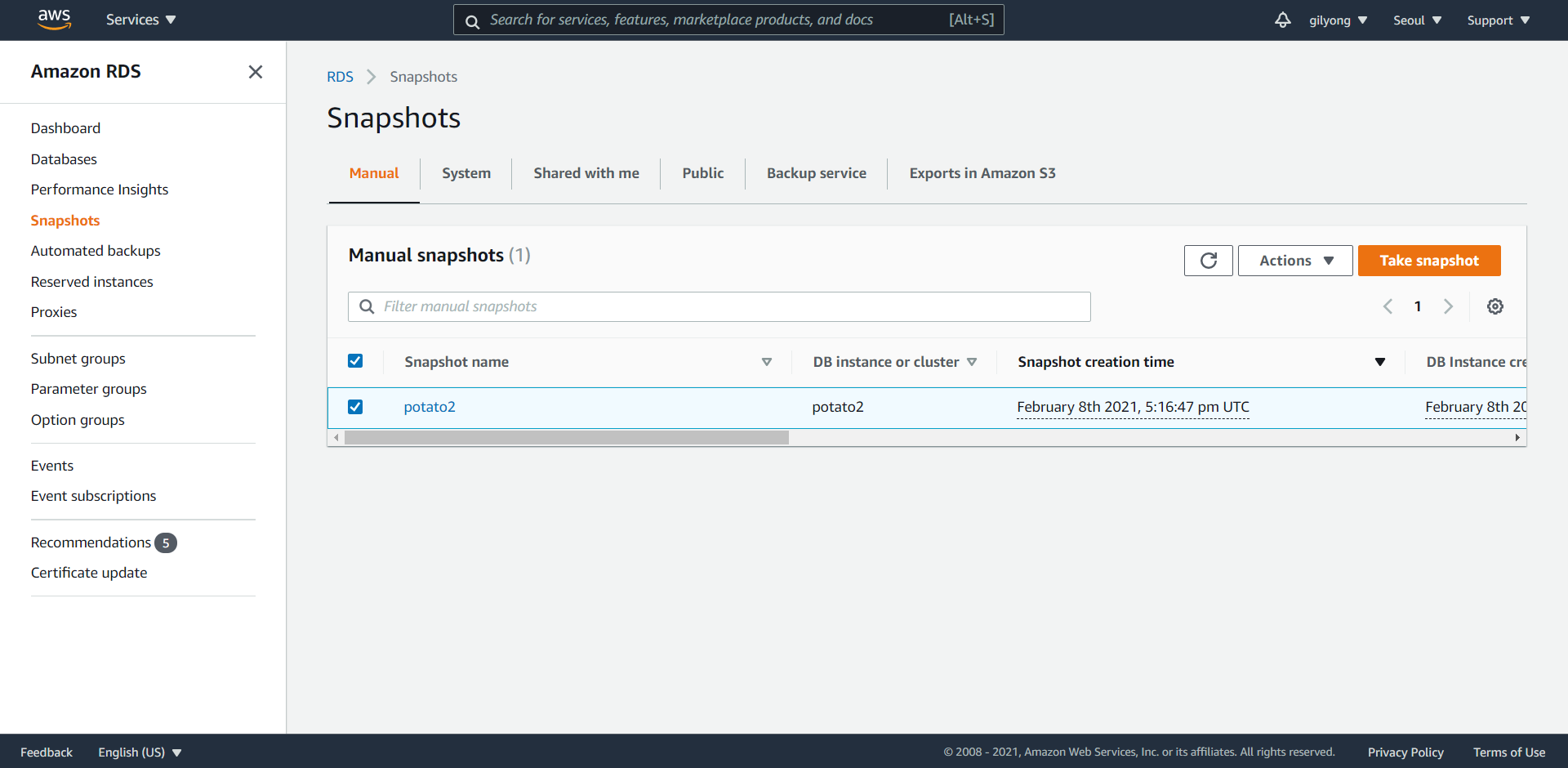1568x768 pixels.
Task: Switch to the Public tab
Action: pos(703,173)
